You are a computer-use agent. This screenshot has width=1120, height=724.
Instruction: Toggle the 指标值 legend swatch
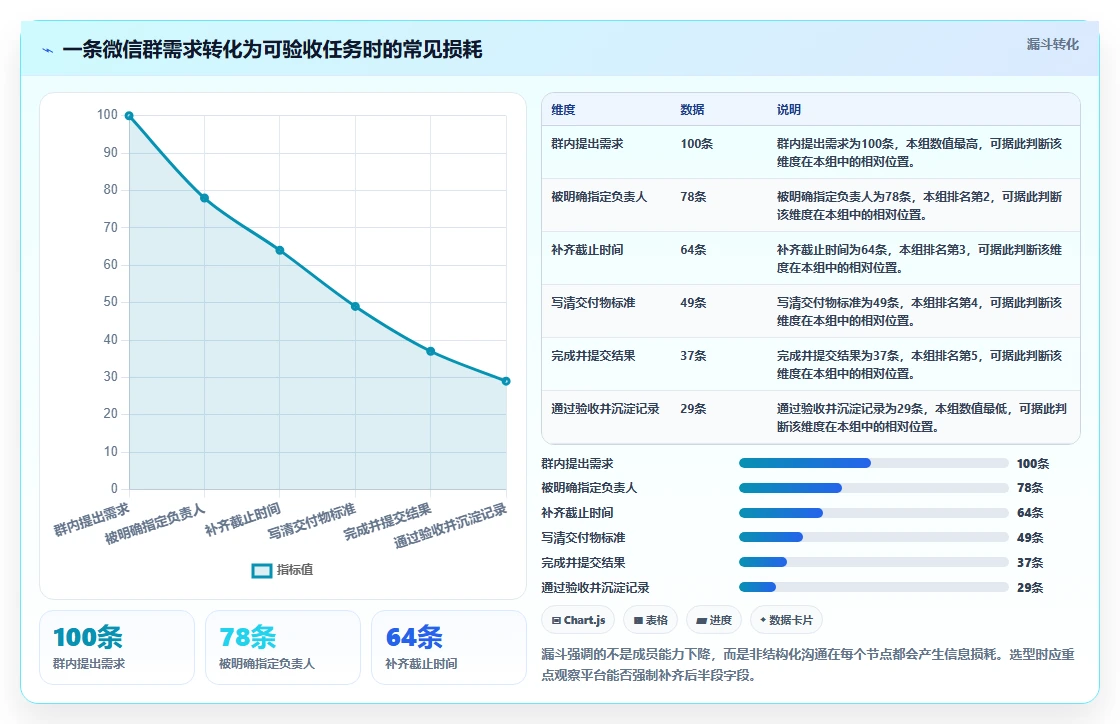tap(262, 570)
